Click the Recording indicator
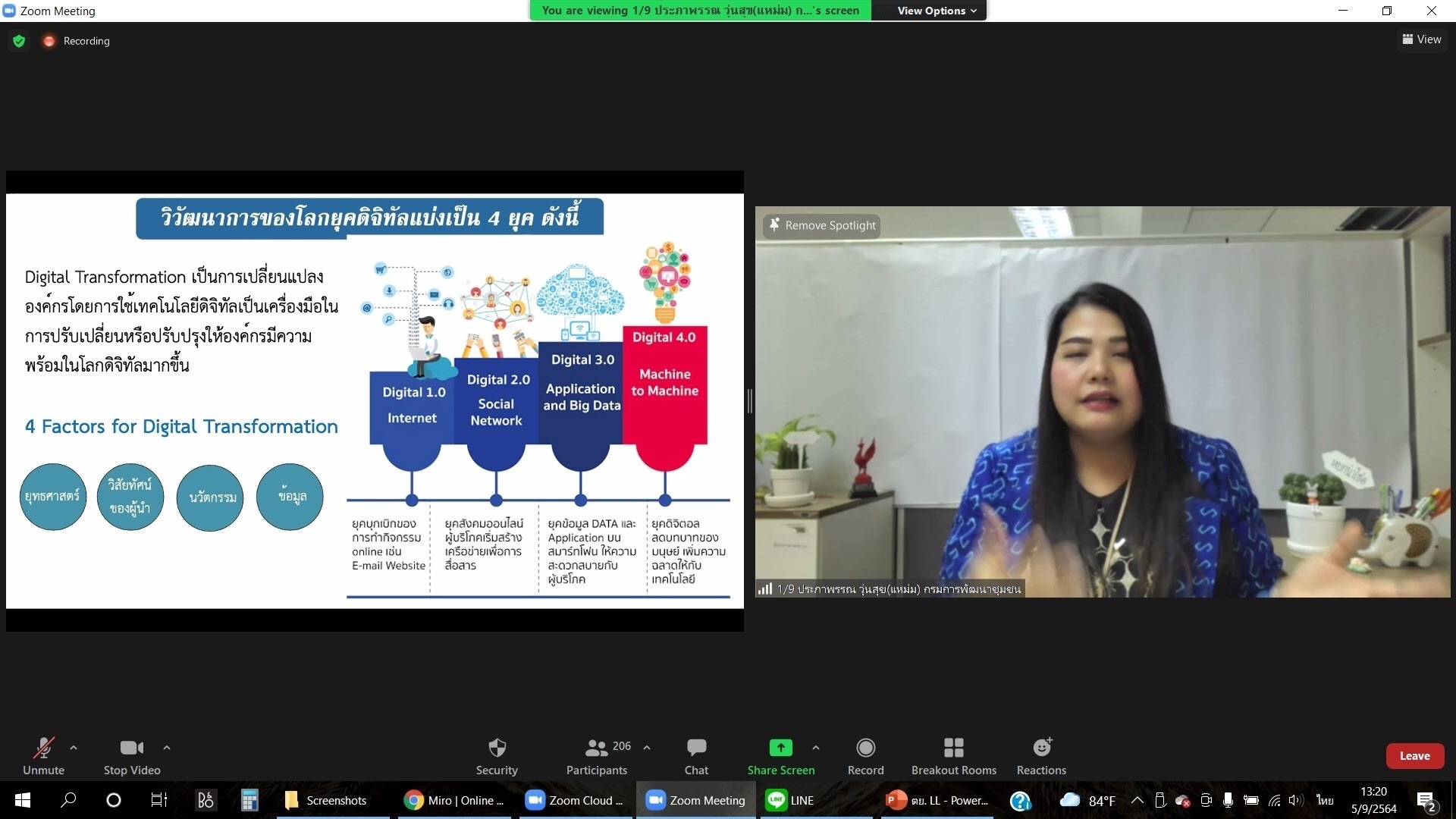 (76, 40)
